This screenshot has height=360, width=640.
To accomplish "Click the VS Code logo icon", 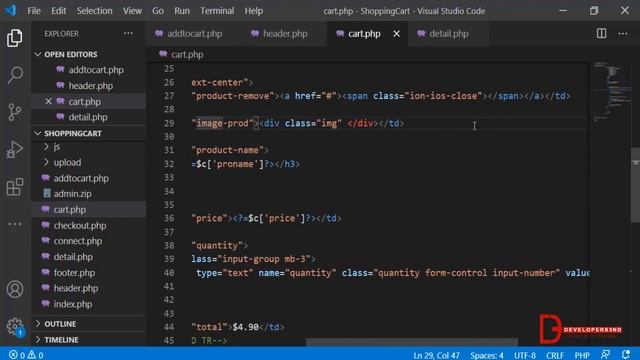I will [10, 10].
